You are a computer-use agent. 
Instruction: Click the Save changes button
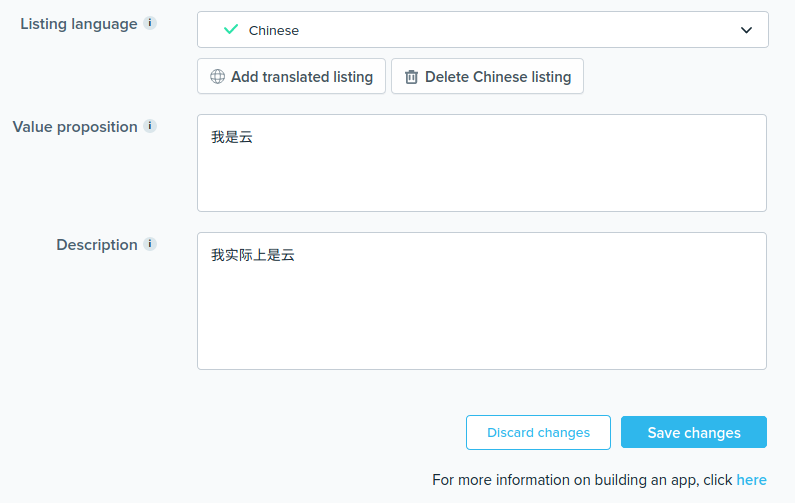click(694, 433)
